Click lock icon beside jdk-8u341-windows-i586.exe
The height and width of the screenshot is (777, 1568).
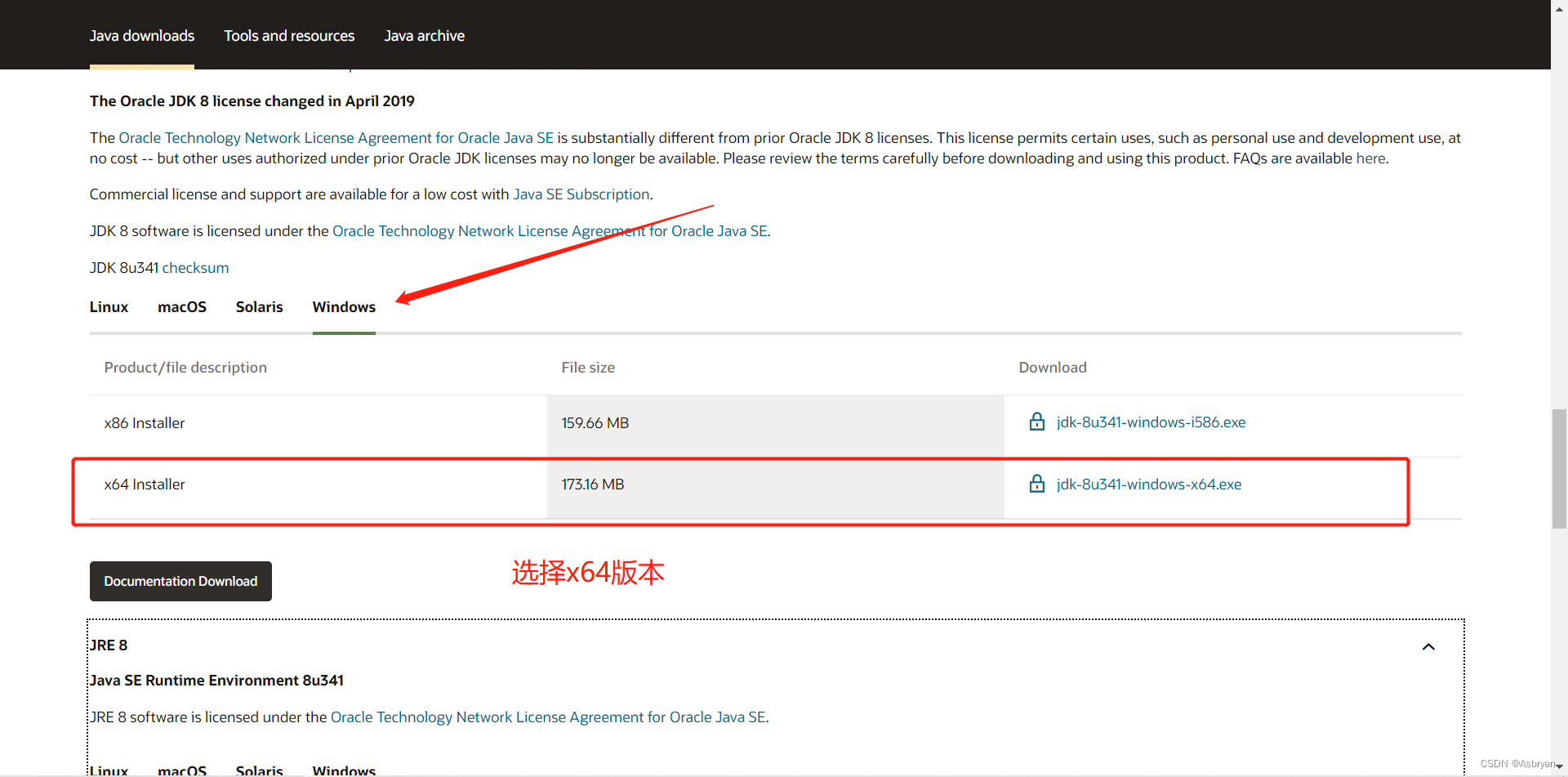point(1036,422)
